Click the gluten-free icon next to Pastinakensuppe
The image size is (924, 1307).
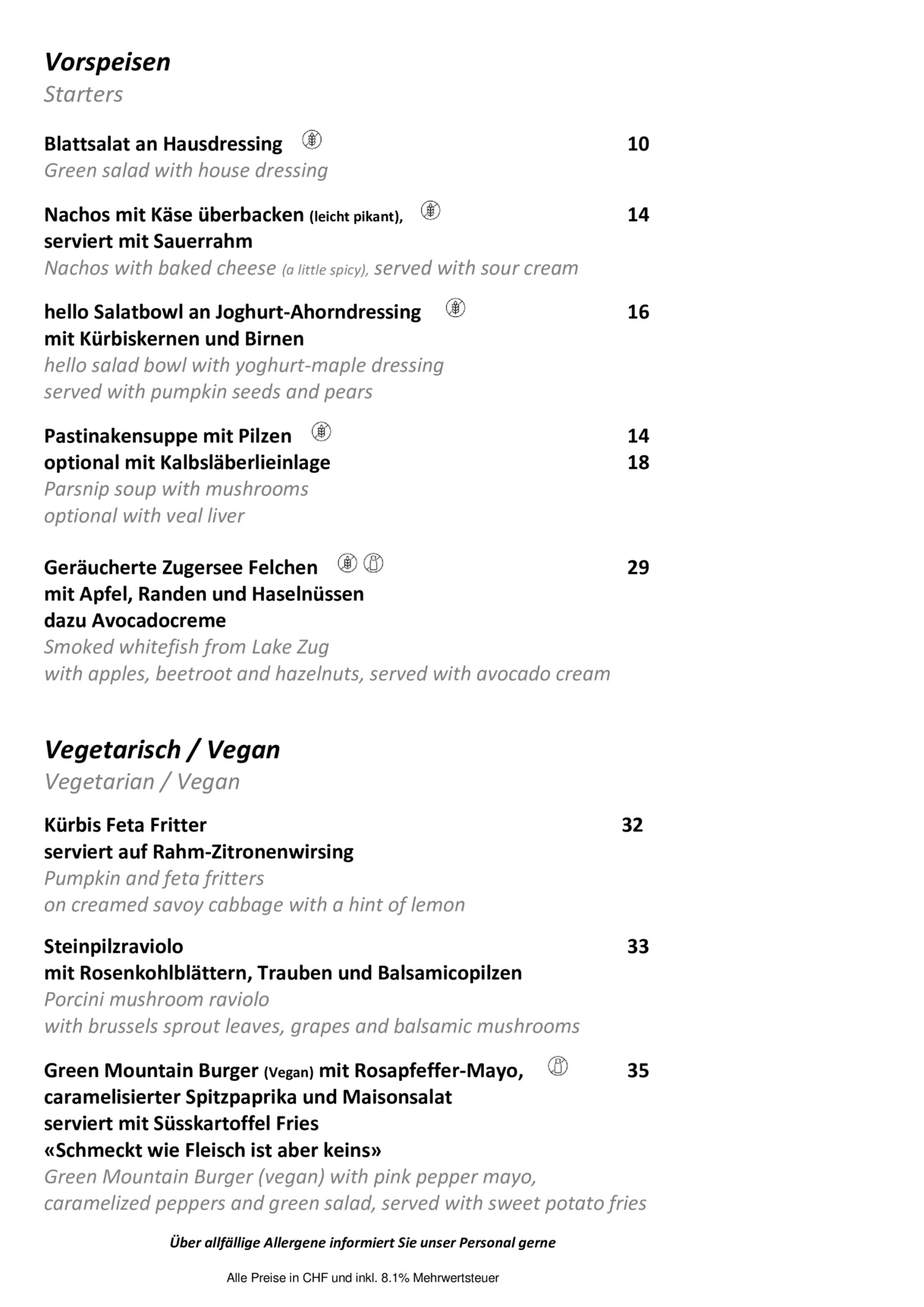322,432
